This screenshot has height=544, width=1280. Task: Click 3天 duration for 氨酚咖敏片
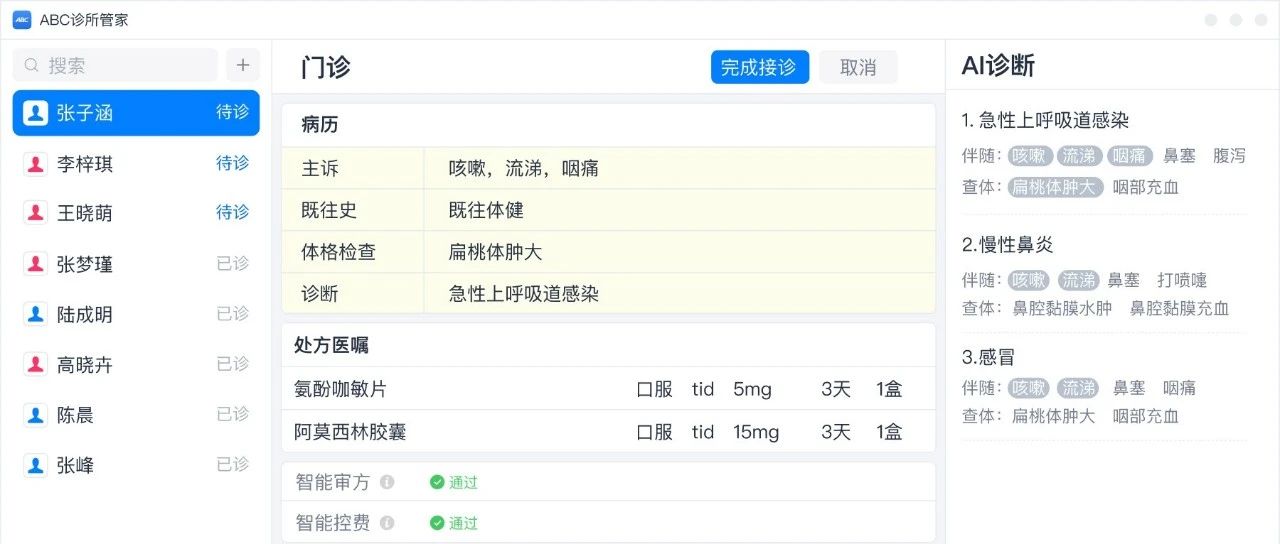pos(836,389)
